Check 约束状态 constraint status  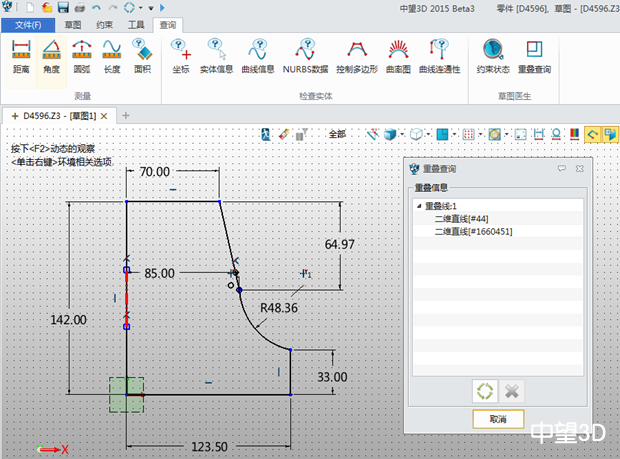(x=492, y=56)
